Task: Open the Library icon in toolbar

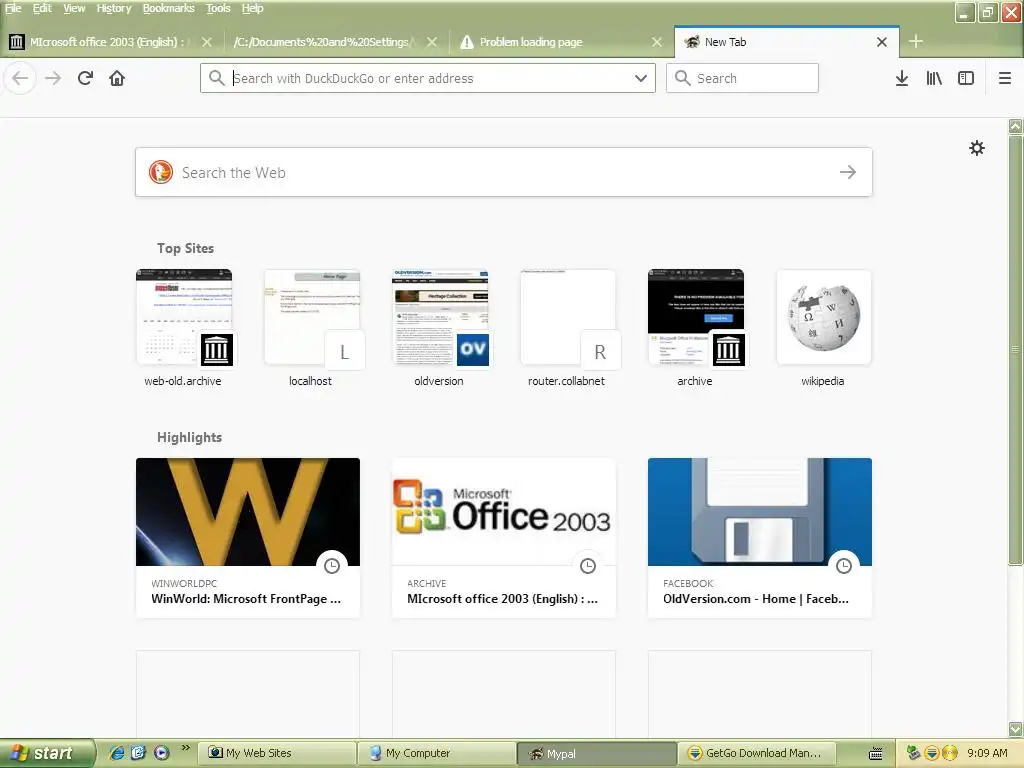Action: click(x=934, y=78)
